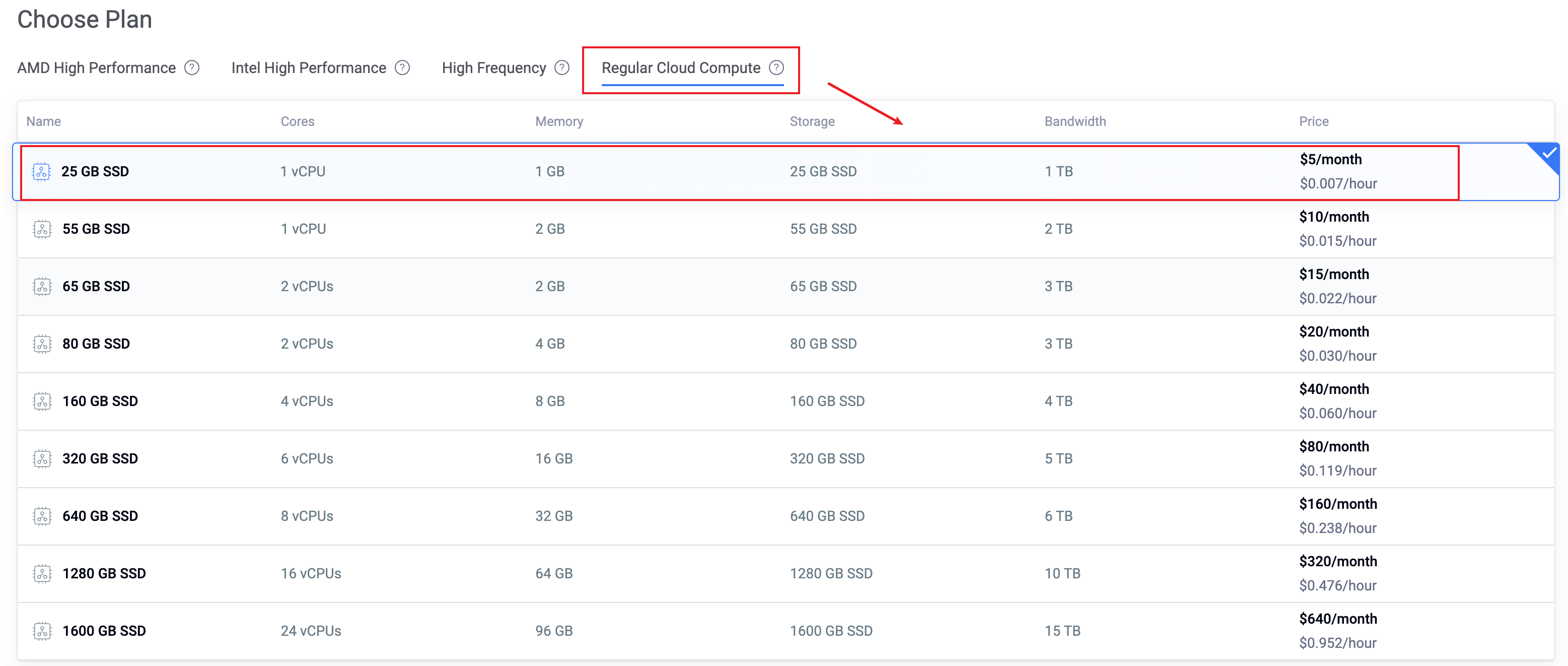
Task: Select the 65 GB SSD plan row
Action: pyautogui.click(x=786, y=286)
